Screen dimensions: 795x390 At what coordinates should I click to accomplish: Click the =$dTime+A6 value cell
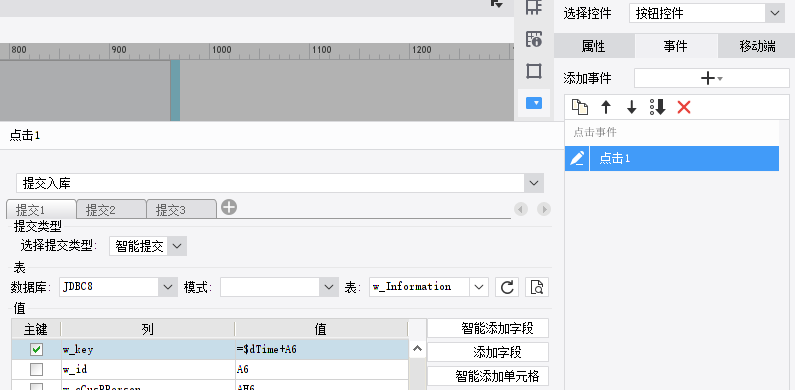pos(321,349)
